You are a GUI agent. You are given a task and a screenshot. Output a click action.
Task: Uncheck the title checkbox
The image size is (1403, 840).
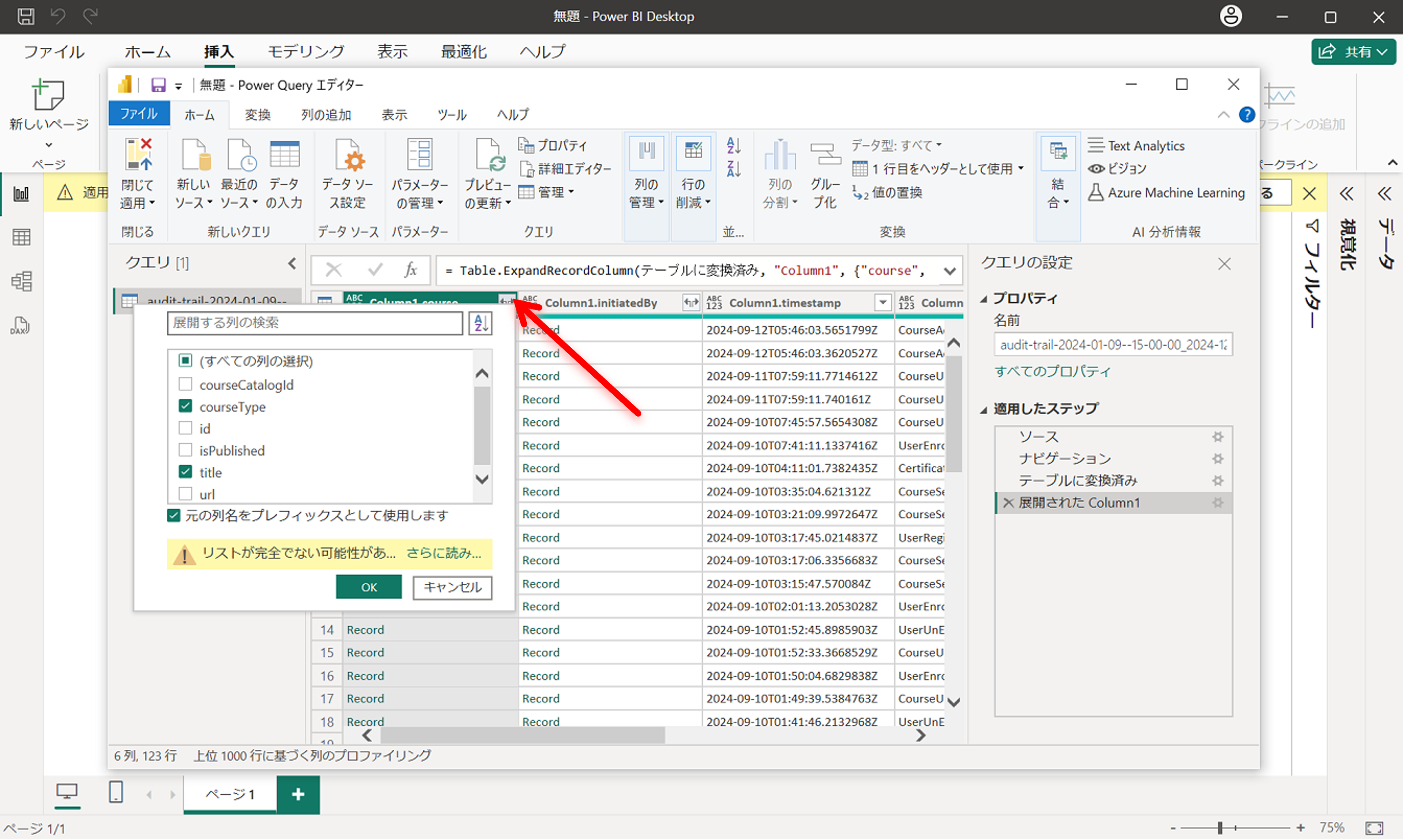click(x=185, y=472)
